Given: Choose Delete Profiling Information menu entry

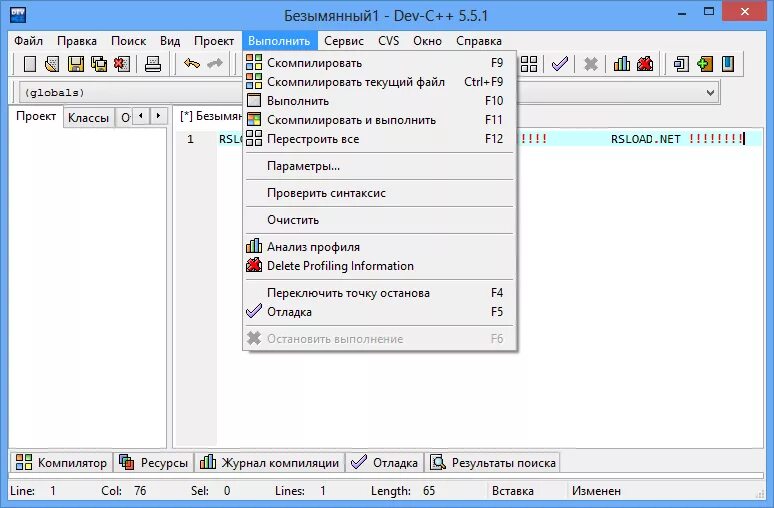Looking at the screenshot, I should tap(380, 266).
